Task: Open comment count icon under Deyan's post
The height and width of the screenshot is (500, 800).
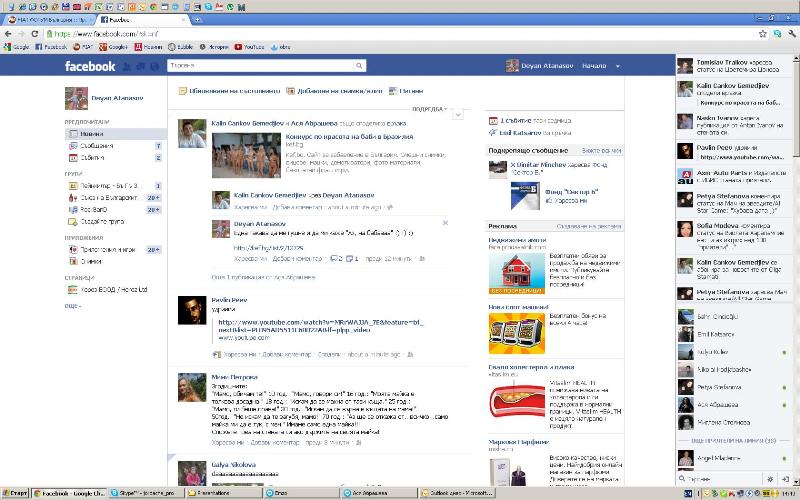Action: click(336, 259)
